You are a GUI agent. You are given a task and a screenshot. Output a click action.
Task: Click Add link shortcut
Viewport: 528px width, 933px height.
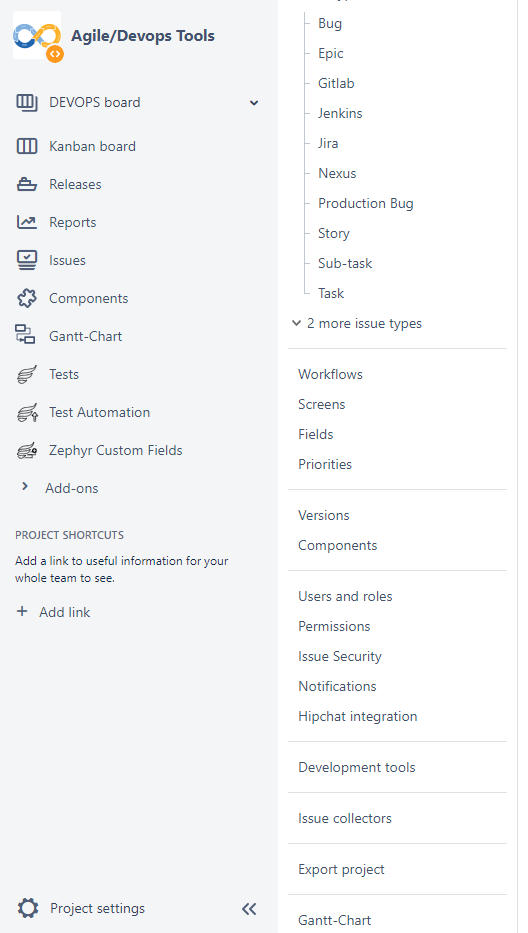54,612
